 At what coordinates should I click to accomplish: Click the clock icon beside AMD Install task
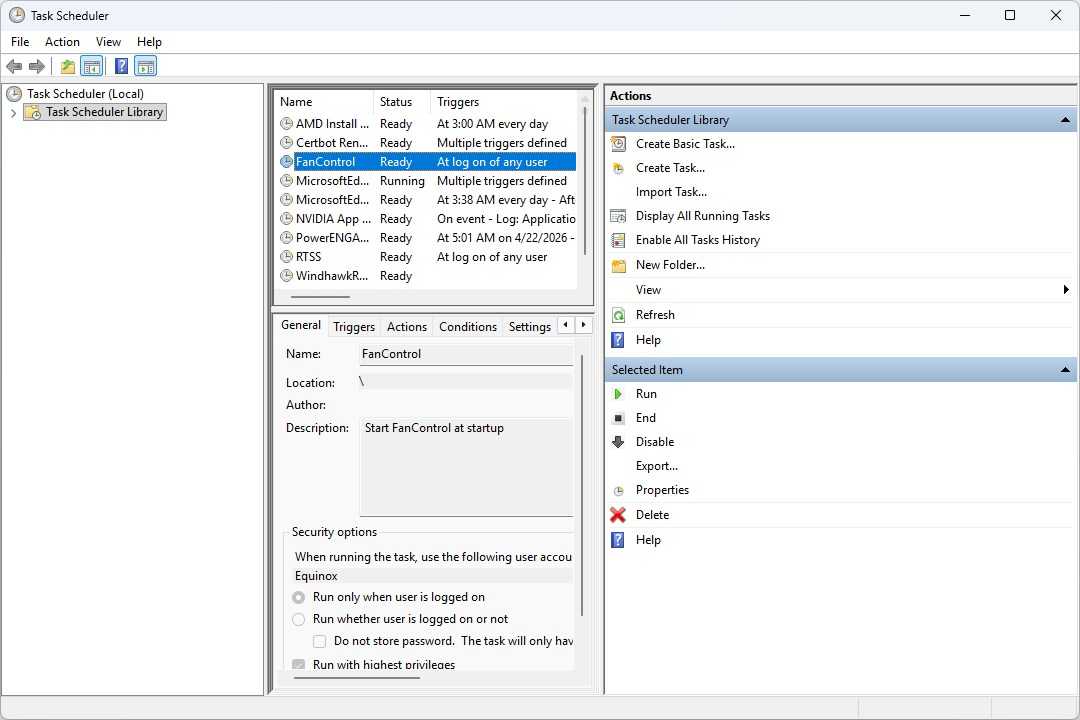coord(287,124)
